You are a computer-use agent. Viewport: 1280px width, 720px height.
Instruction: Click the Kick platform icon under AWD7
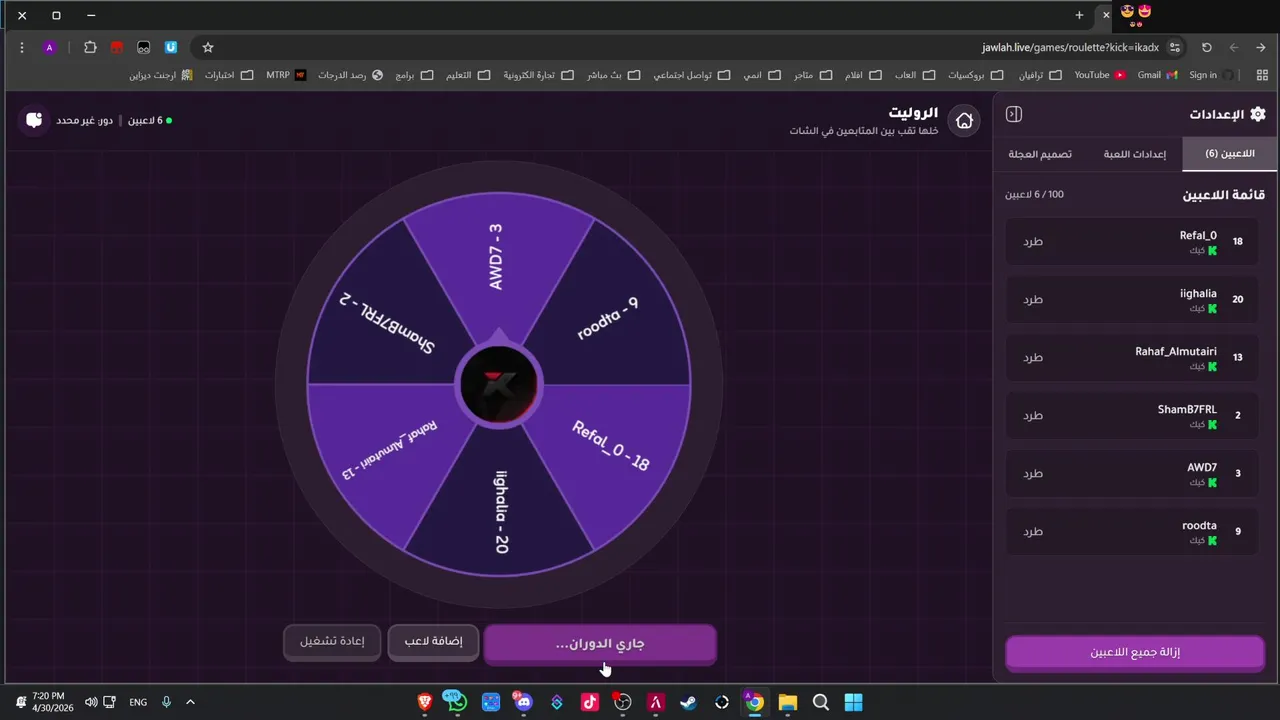pos(1213,482)
